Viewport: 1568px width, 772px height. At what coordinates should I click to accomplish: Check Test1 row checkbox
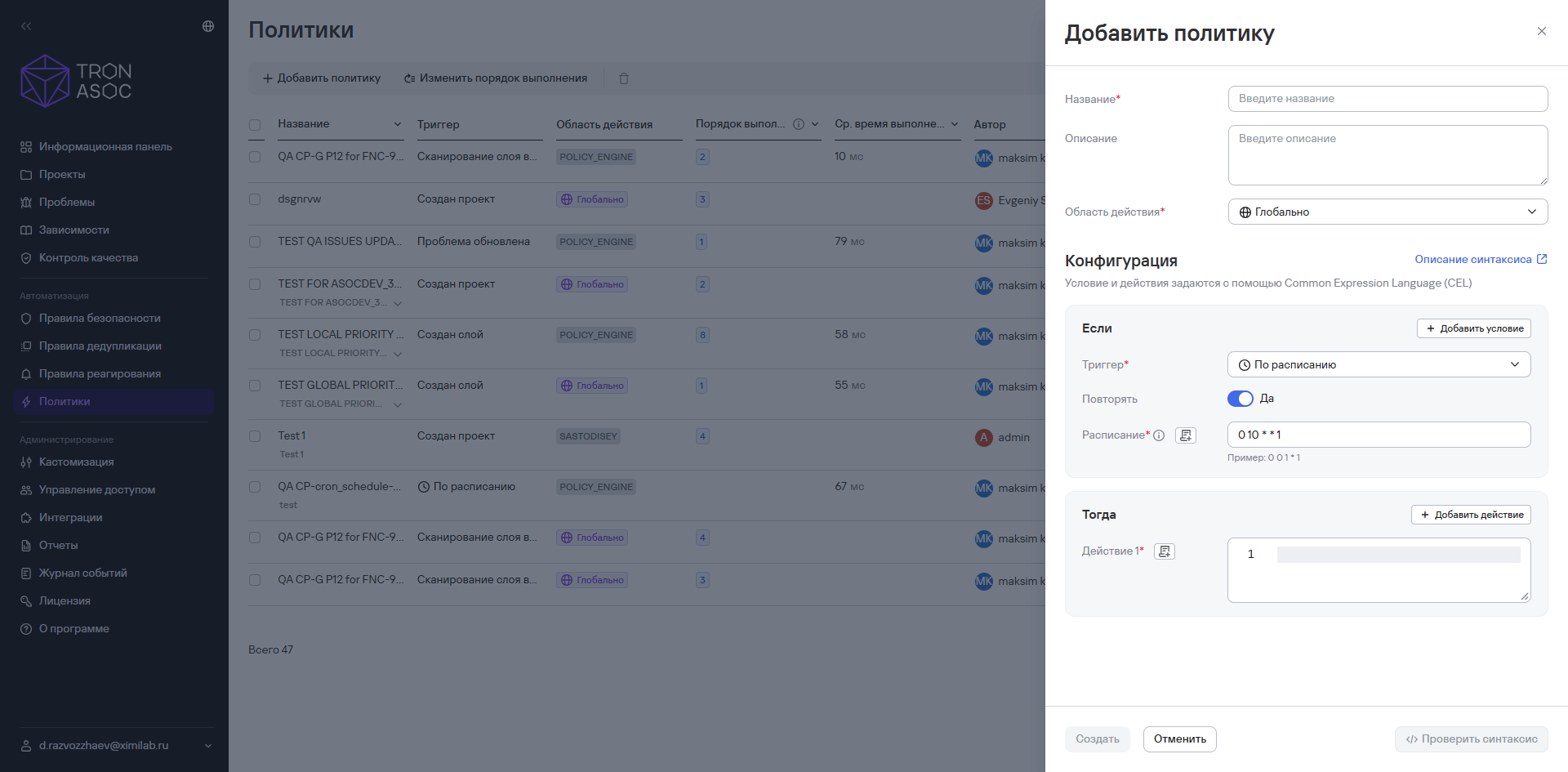[255, 436]
